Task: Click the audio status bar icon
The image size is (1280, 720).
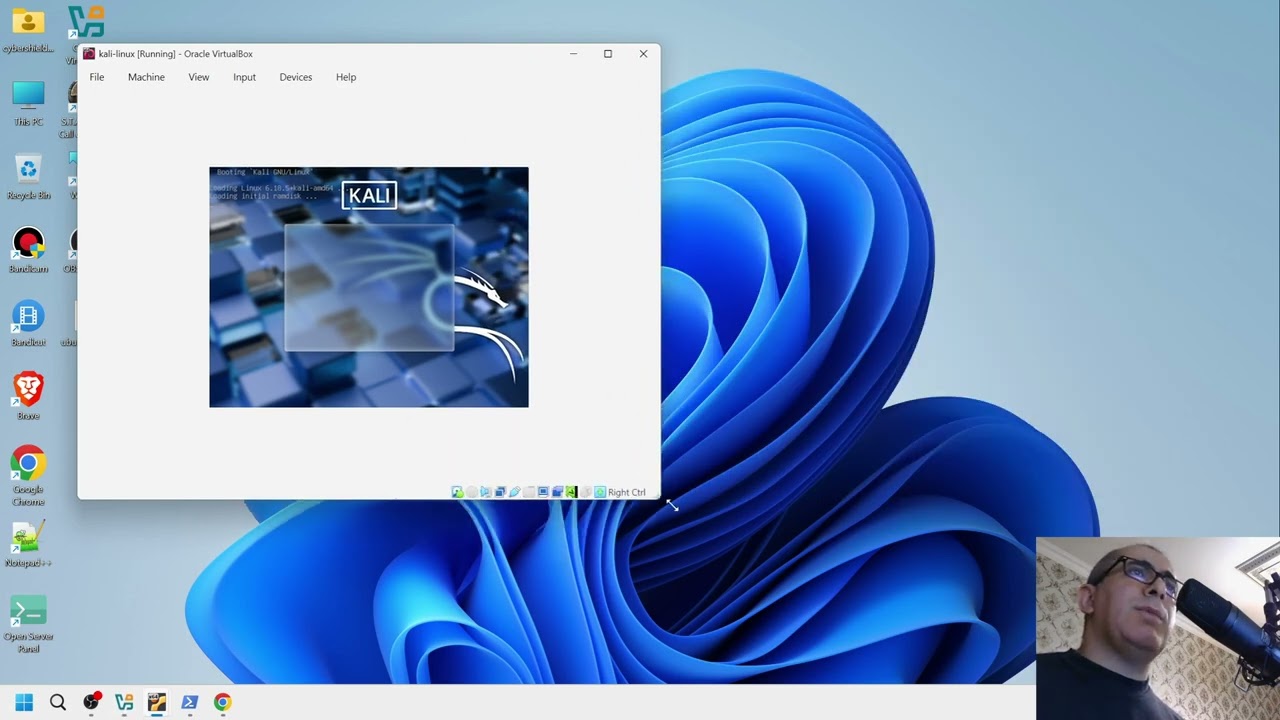Action: (486, 492)
